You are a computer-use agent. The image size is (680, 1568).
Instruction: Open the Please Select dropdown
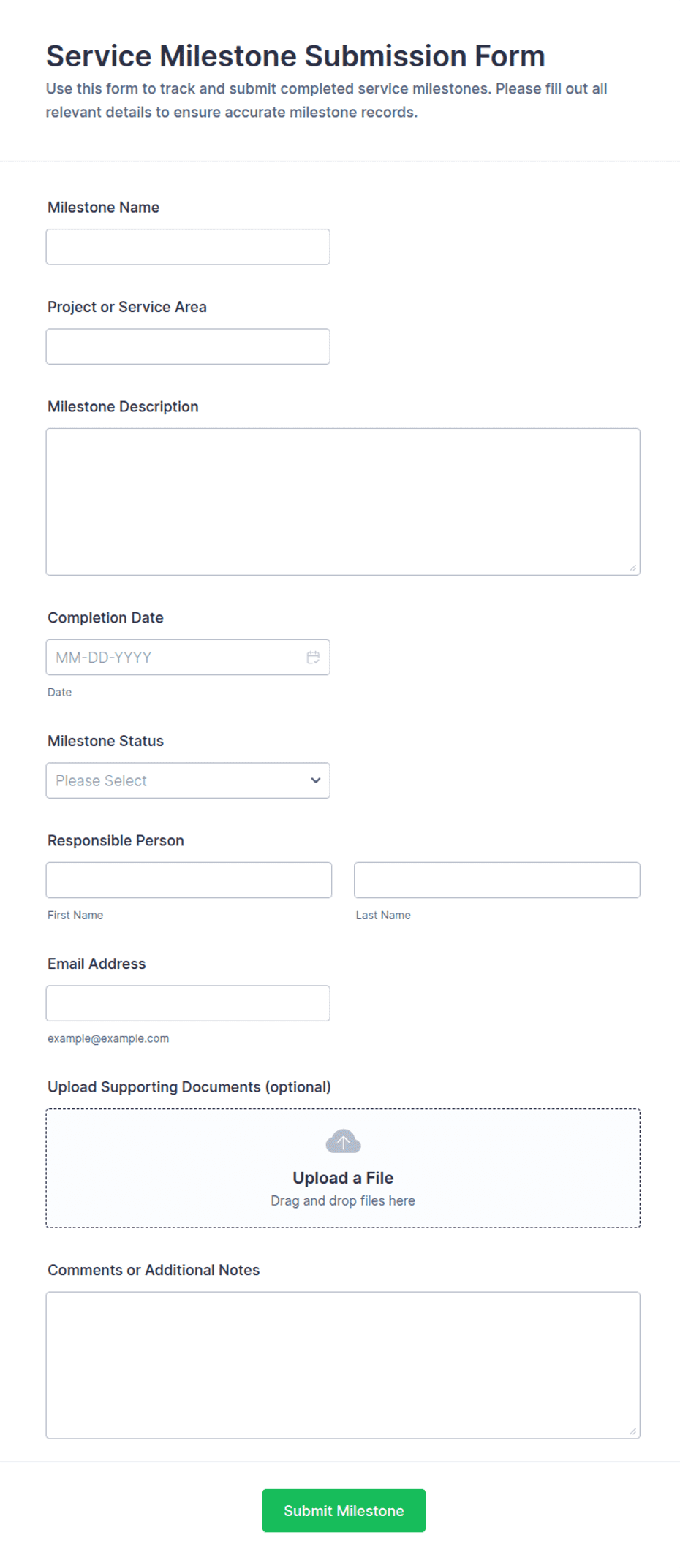pos(188,780)
